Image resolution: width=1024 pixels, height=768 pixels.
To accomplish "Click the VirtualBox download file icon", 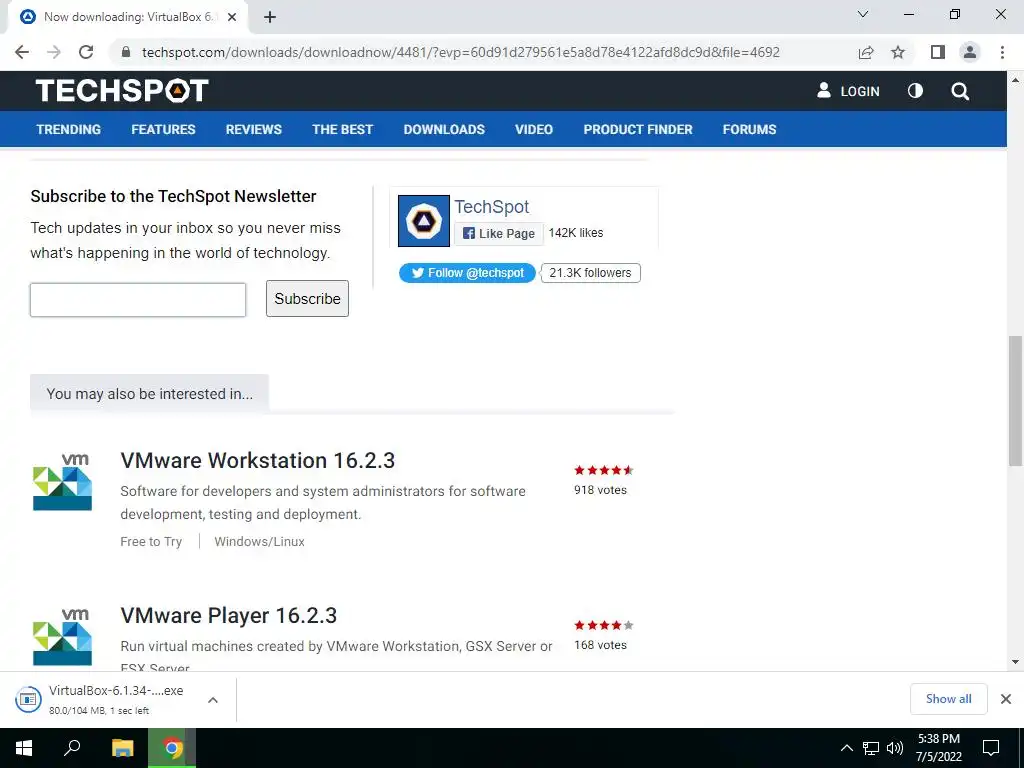I will (x=28, y=699).
